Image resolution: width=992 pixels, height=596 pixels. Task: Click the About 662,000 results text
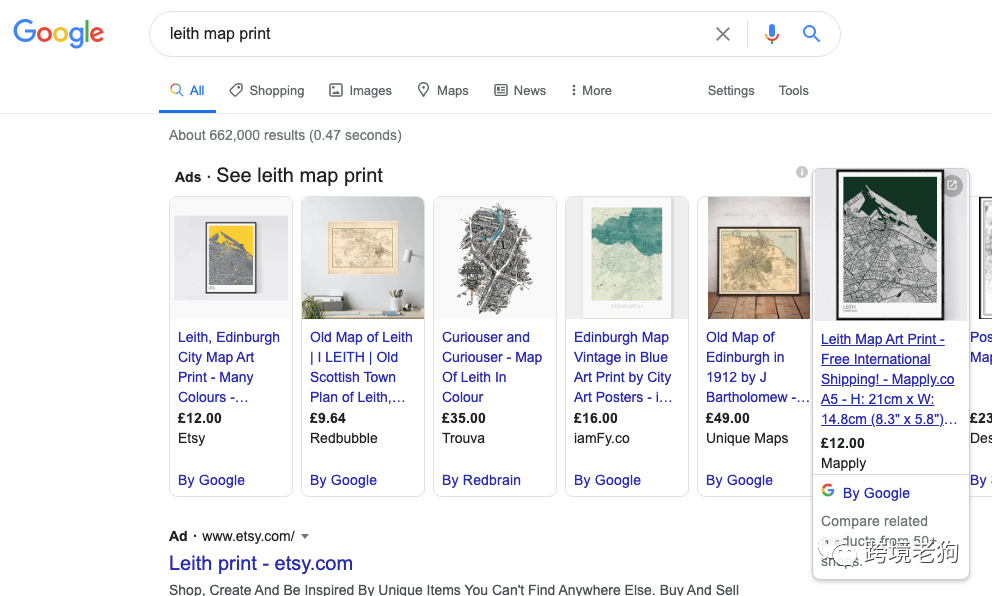tap(285, 135)
